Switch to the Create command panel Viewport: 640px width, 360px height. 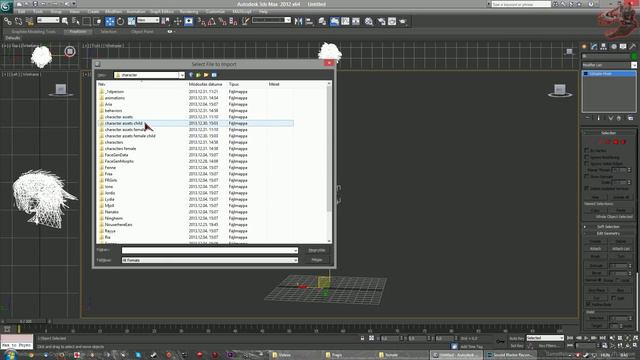[584, 47]
